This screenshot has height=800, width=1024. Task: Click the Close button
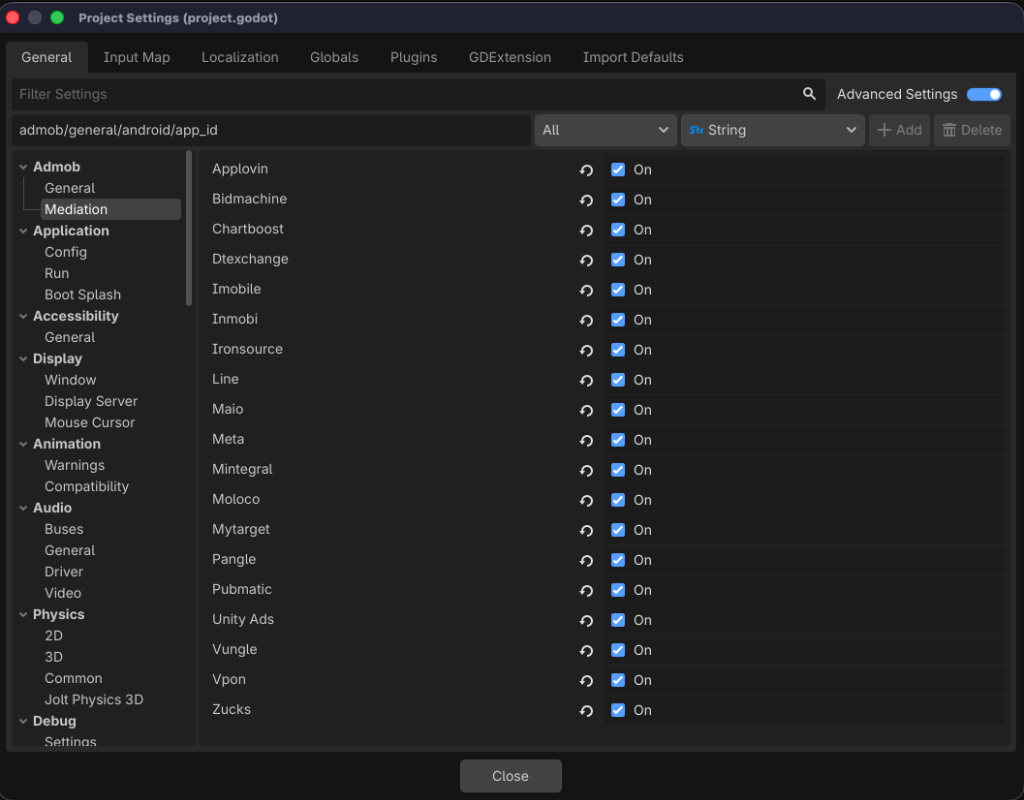(511, 776)
